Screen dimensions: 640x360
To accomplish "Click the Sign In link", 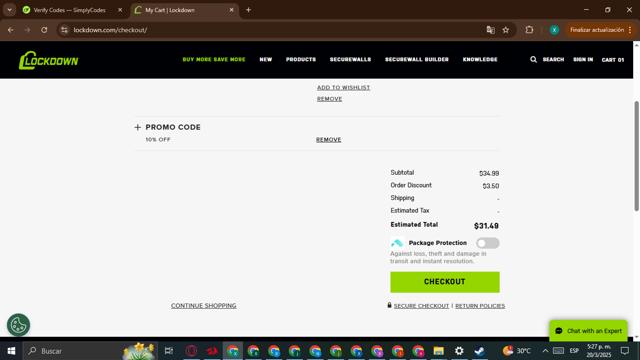I will click(x=583, y=60).
